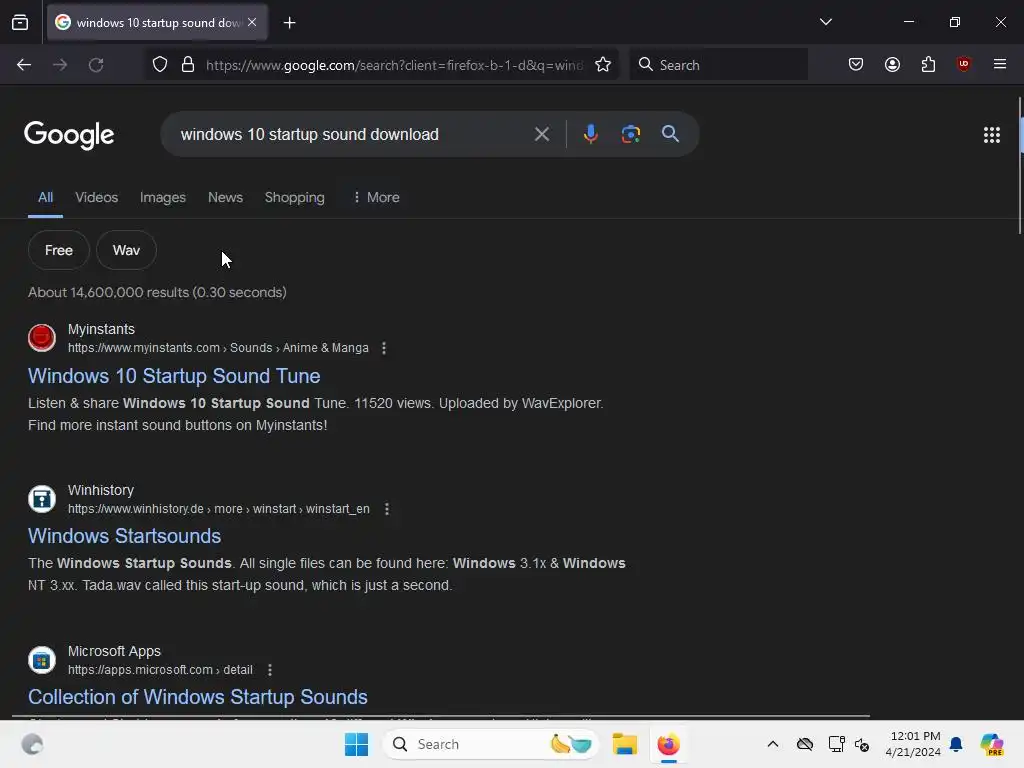Focus the Firefox address bar URL
The height and width of the screenshot is (768, 1024).
pyautogui.click(x=394, y=65)
